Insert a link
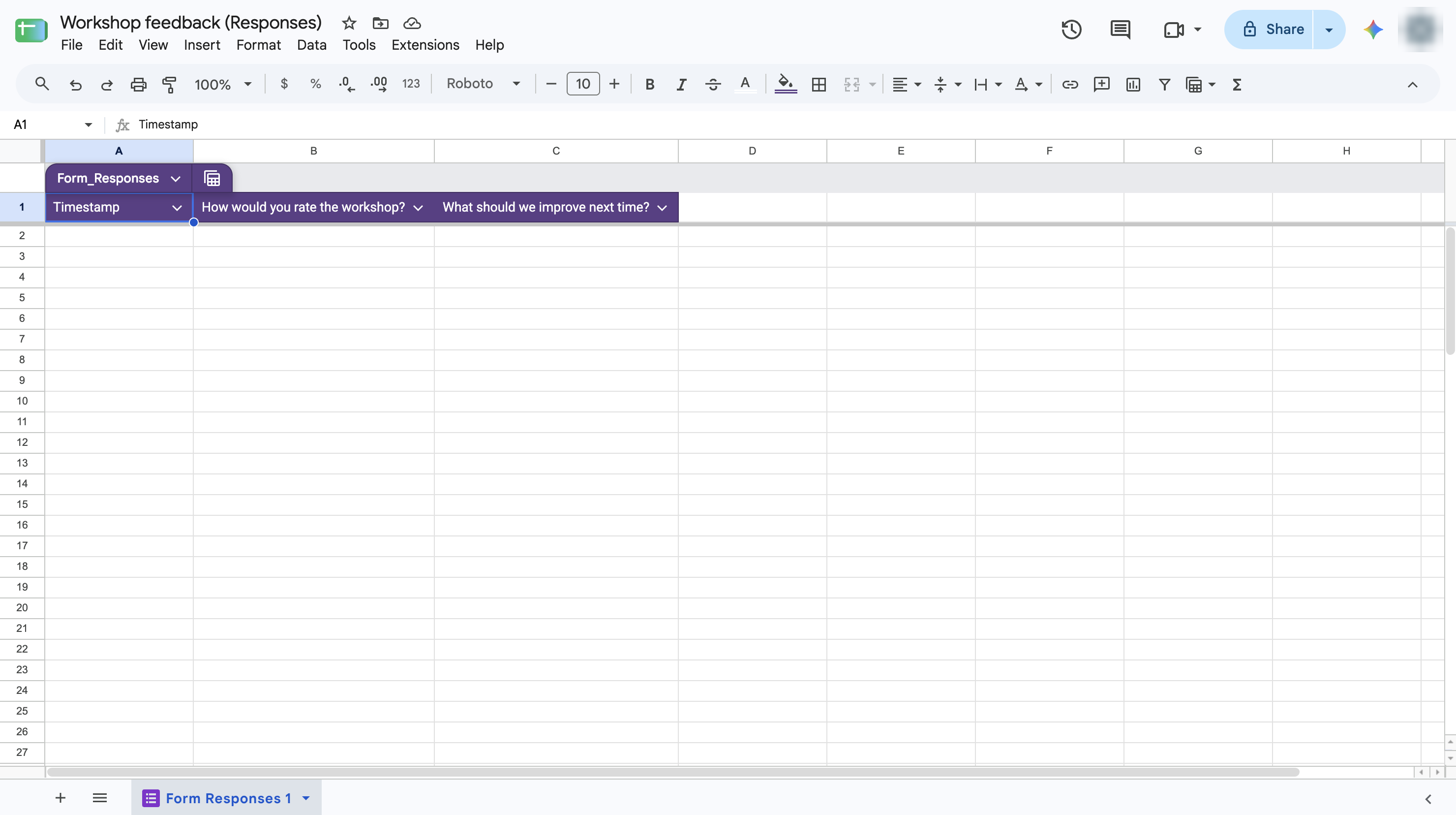 pos(1069,84)
